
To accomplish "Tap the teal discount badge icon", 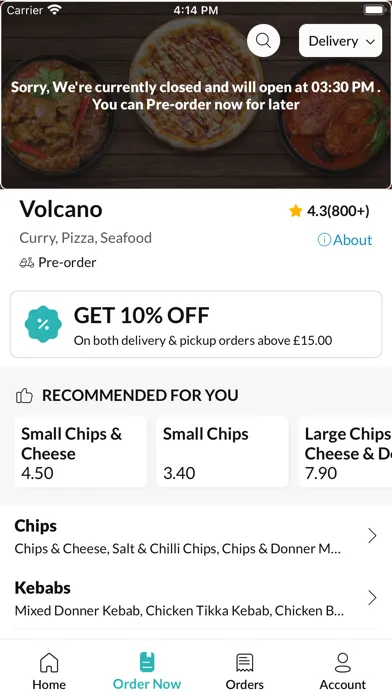I will [x=43, y=324].
